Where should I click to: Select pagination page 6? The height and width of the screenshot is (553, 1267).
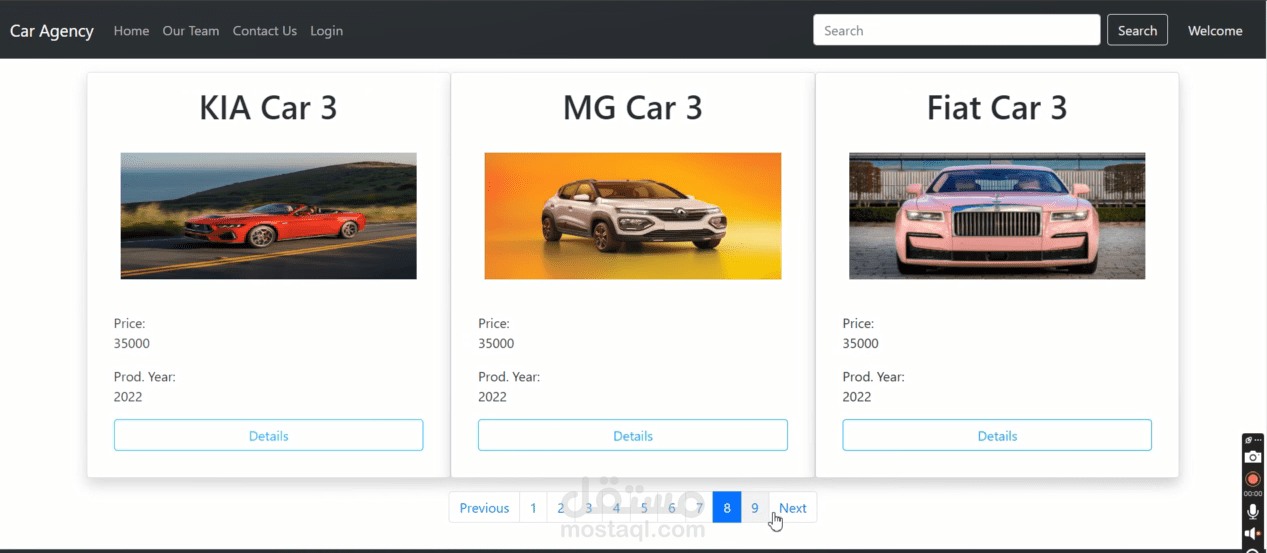(x=672, y=507)
